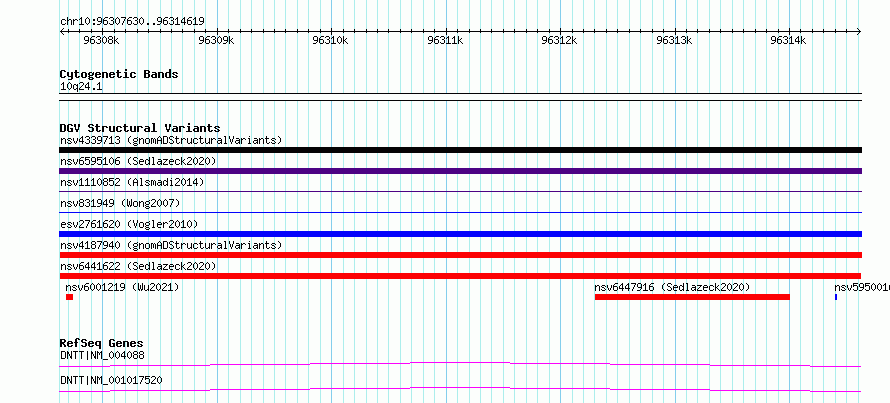
Task: Click the thin blue nsv831949 Wong2007 line
Action: 460,213
